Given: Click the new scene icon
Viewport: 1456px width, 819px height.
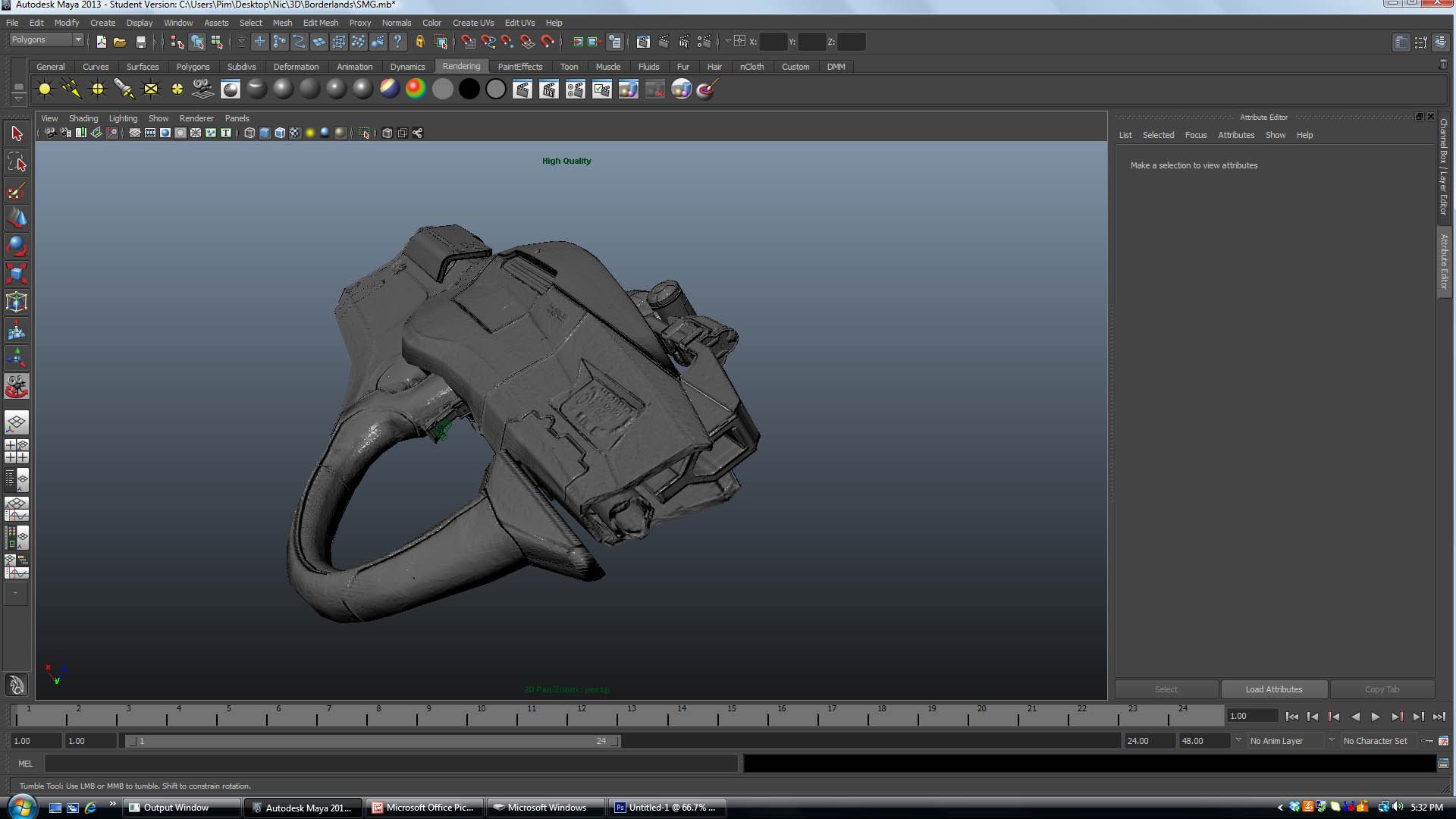Looking at the screenshot, I should click(101, 42).
